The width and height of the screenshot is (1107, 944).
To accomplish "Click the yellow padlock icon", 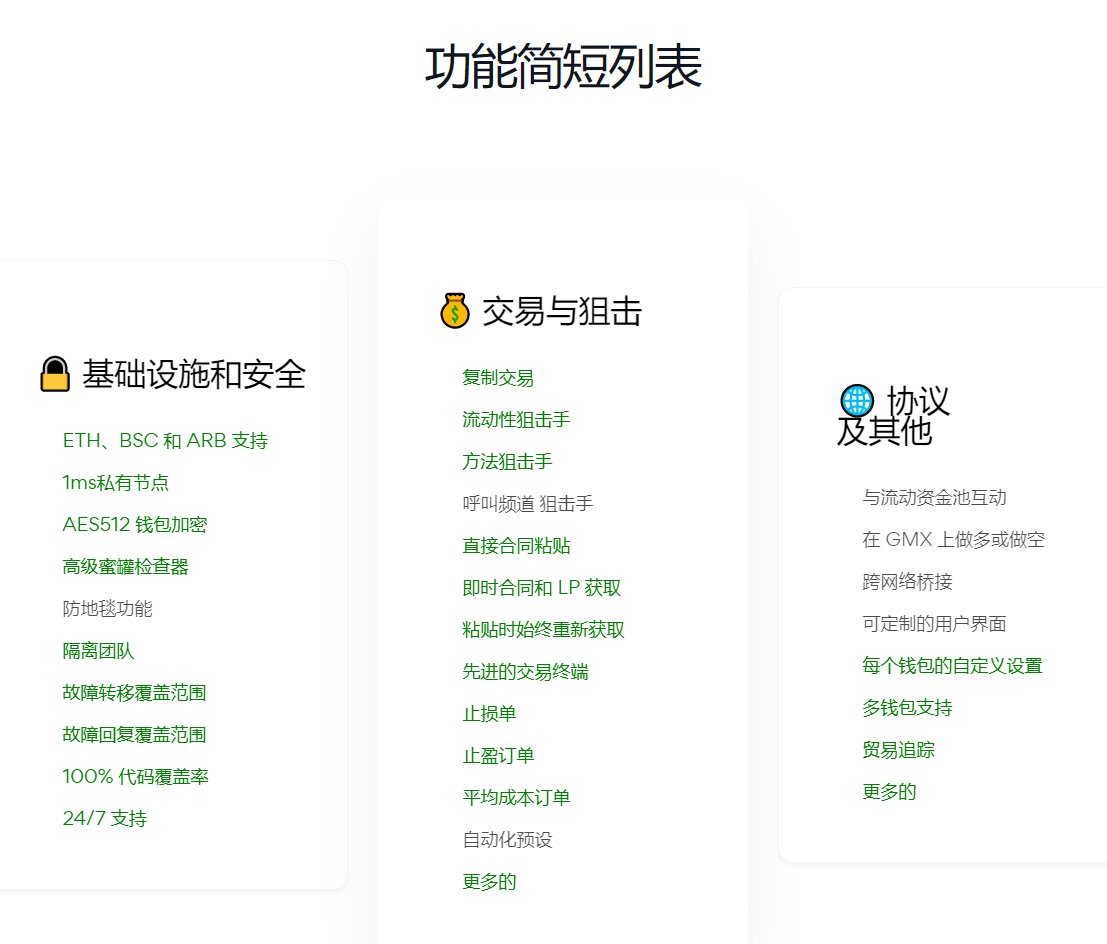I will [55, 374].
